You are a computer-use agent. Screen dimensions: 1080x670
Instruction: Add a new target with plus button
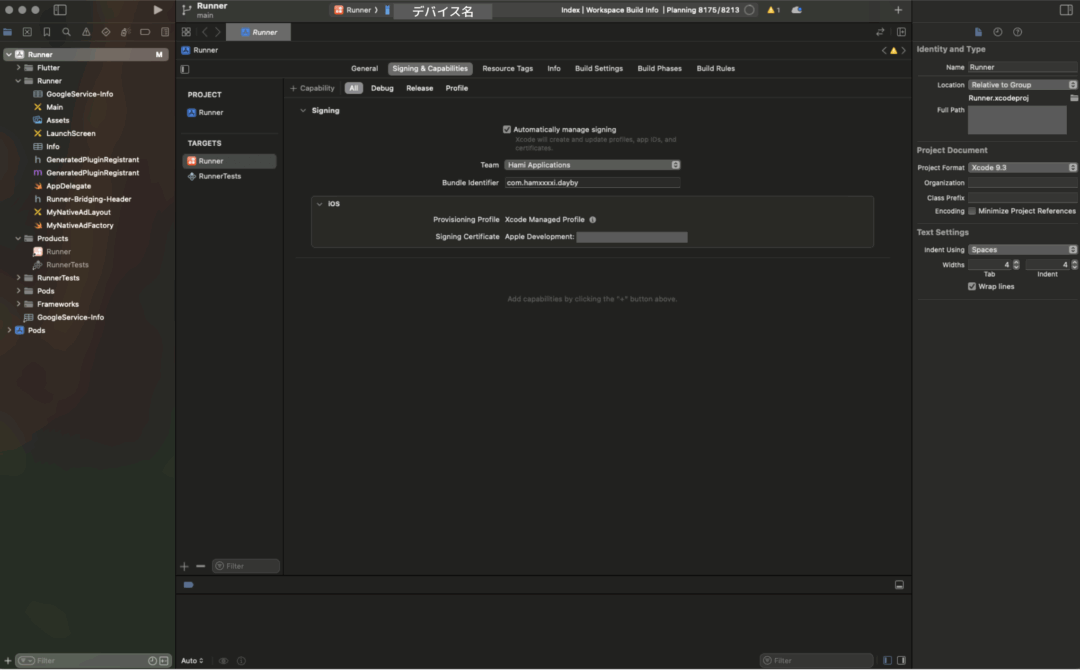tap(184, 566)
